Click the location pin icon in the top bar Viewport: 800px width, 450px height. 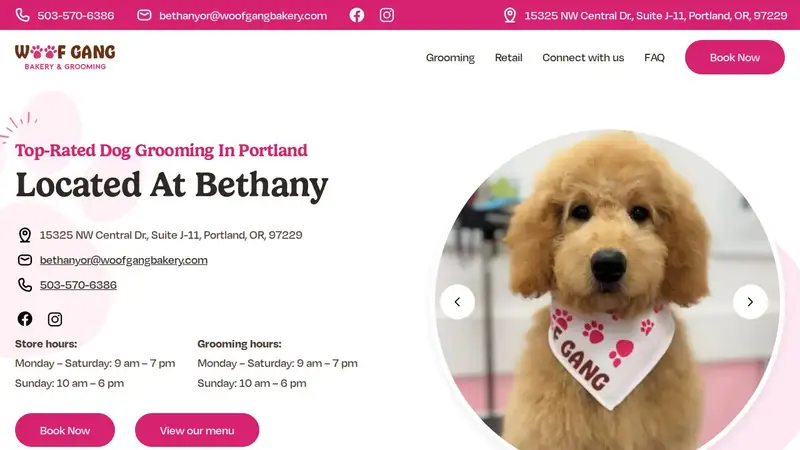coord(510,15)
